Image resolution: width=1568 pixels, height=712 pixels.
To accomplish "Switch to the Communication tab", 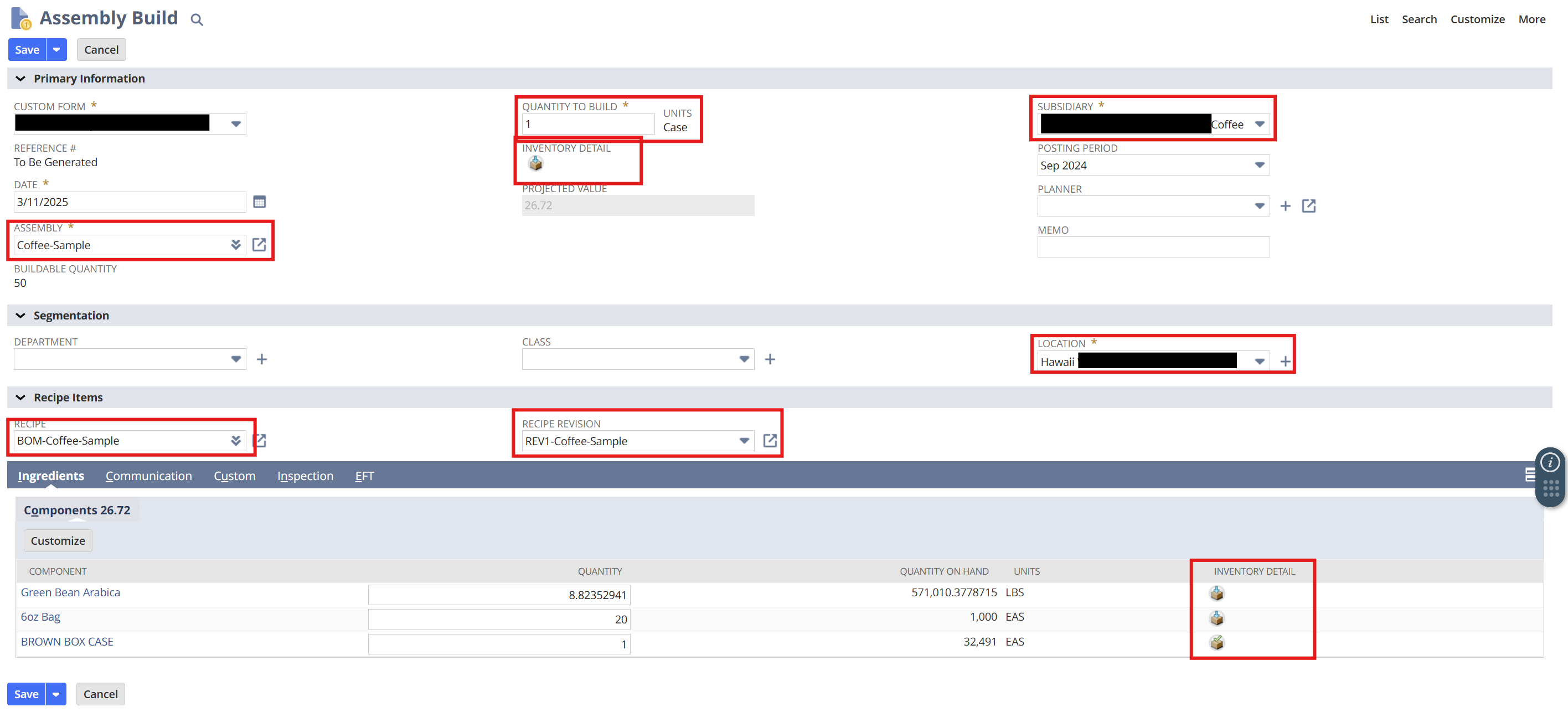I will [148, 476].
